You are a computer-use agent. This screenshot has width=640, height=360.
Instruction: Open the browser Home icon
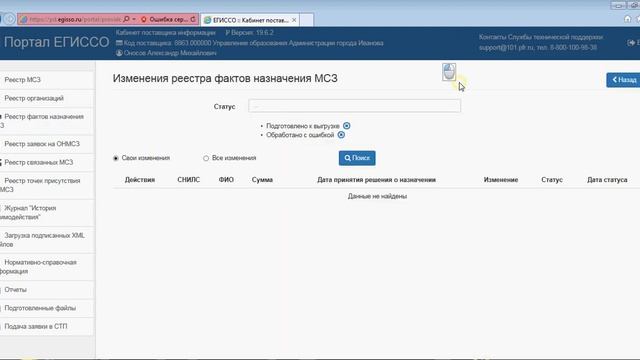pos(627,19)
